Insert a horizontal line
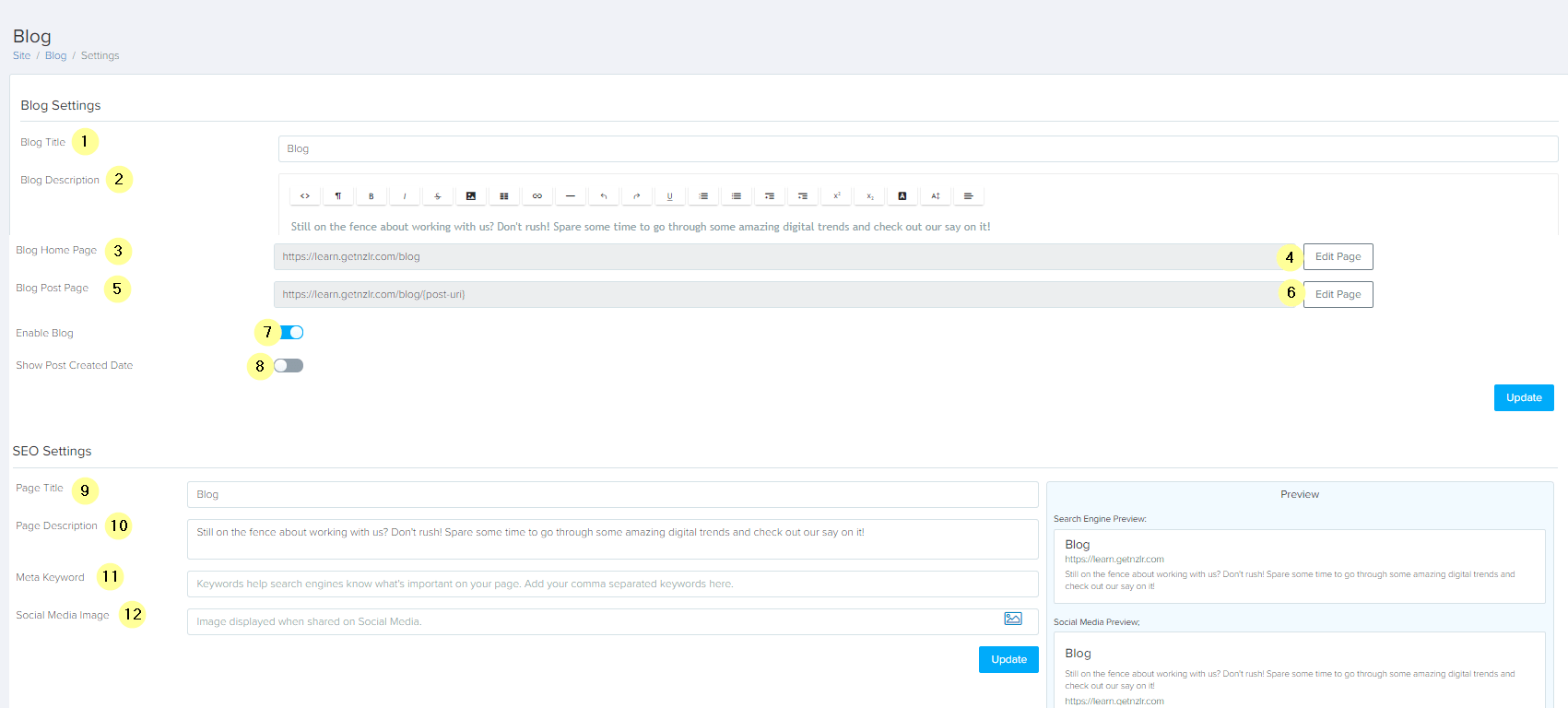 click(571, 195)
